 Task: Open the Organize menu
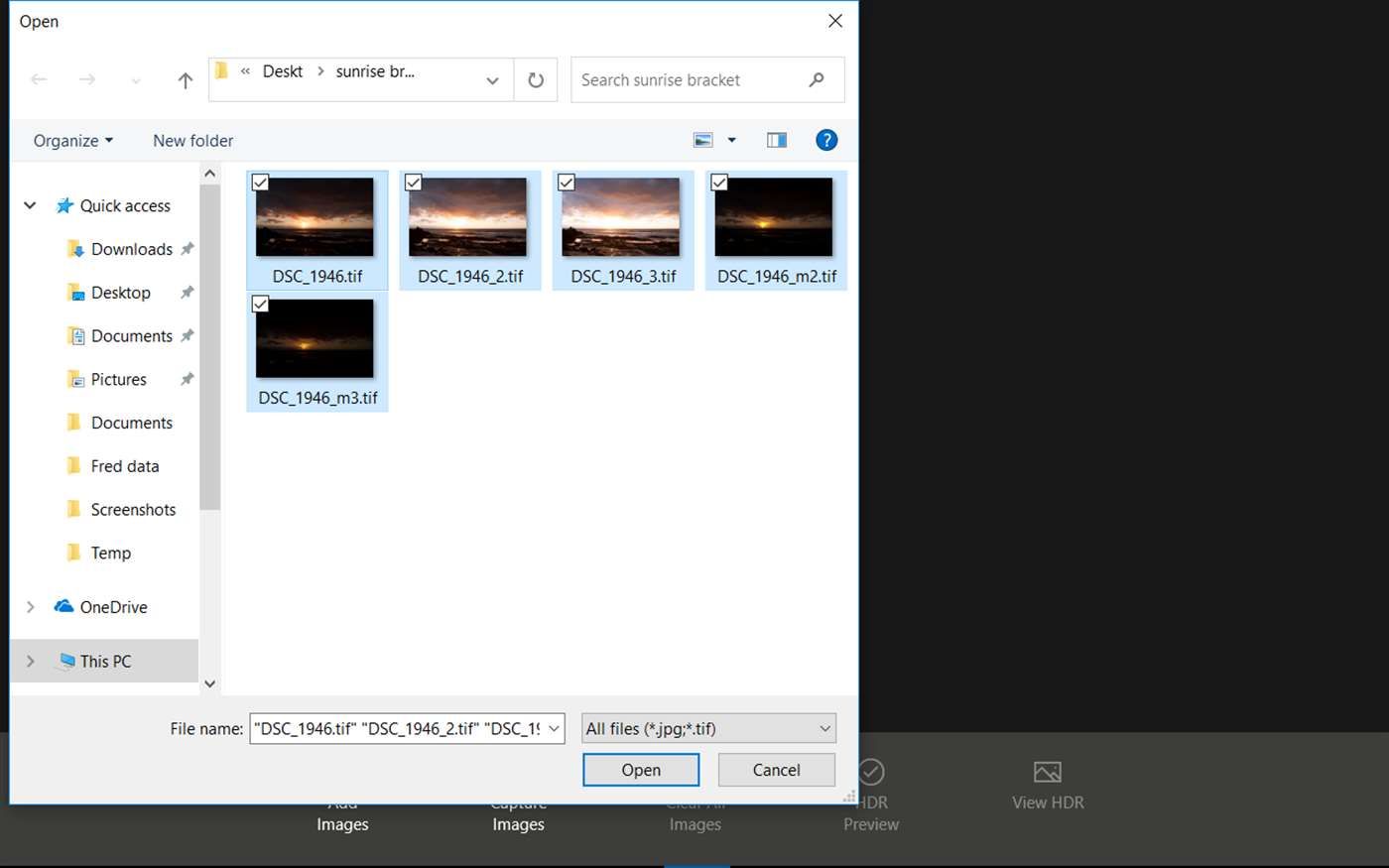coord(73,141)
